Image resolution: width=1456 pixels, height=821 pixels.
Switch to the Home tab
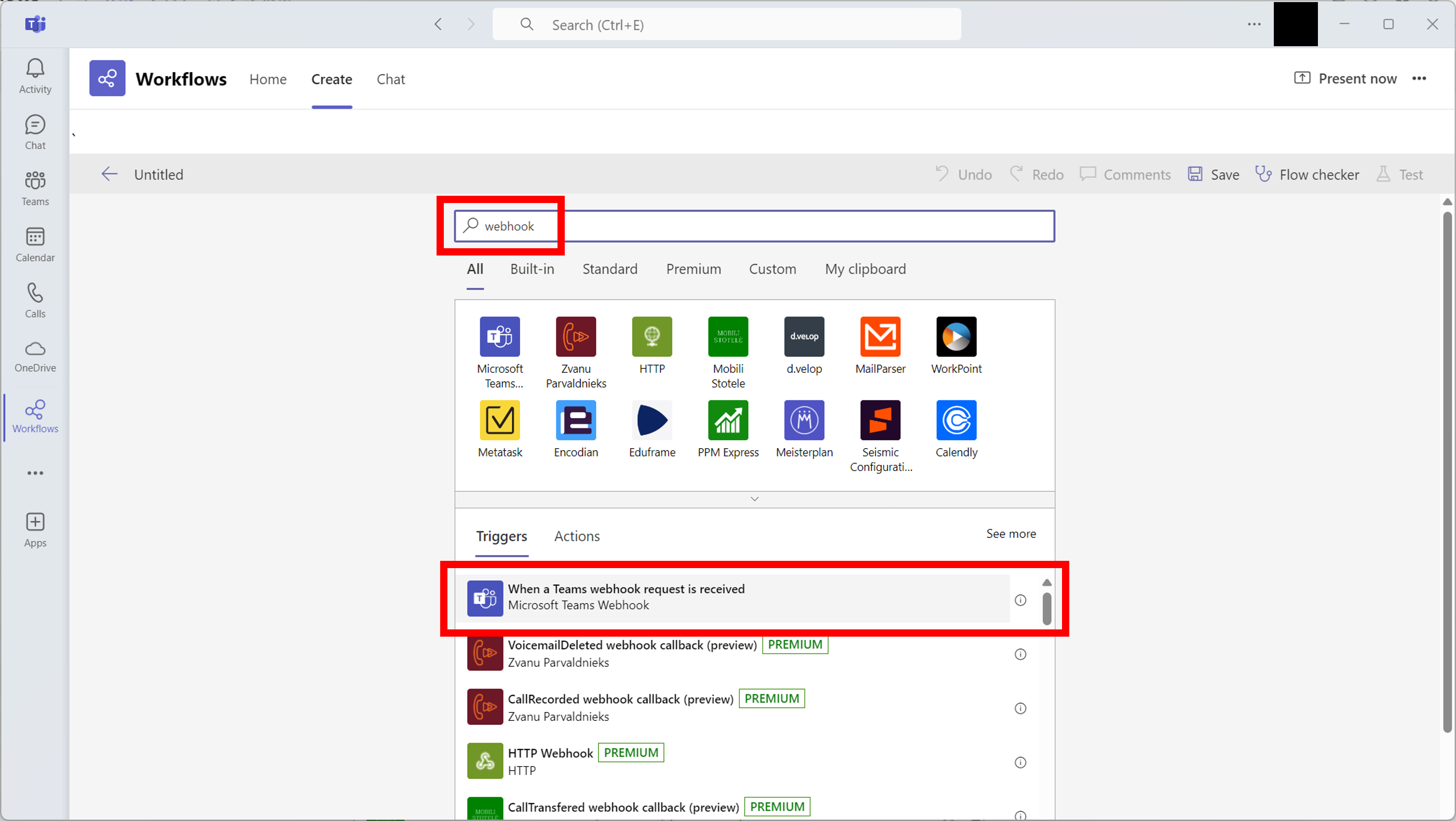tap(268, 79)
